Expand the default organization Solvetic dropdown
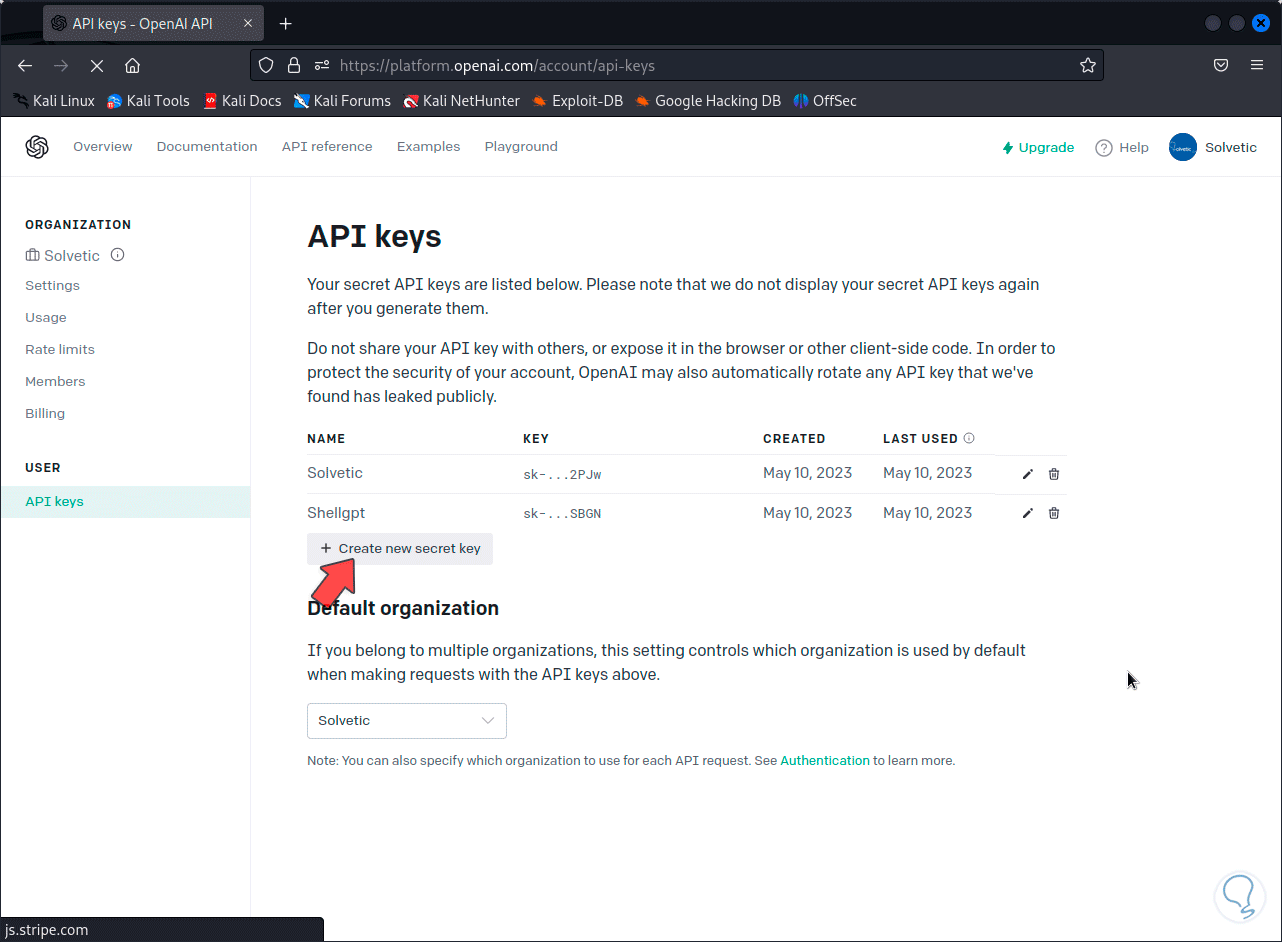 [x=407, y=721]
